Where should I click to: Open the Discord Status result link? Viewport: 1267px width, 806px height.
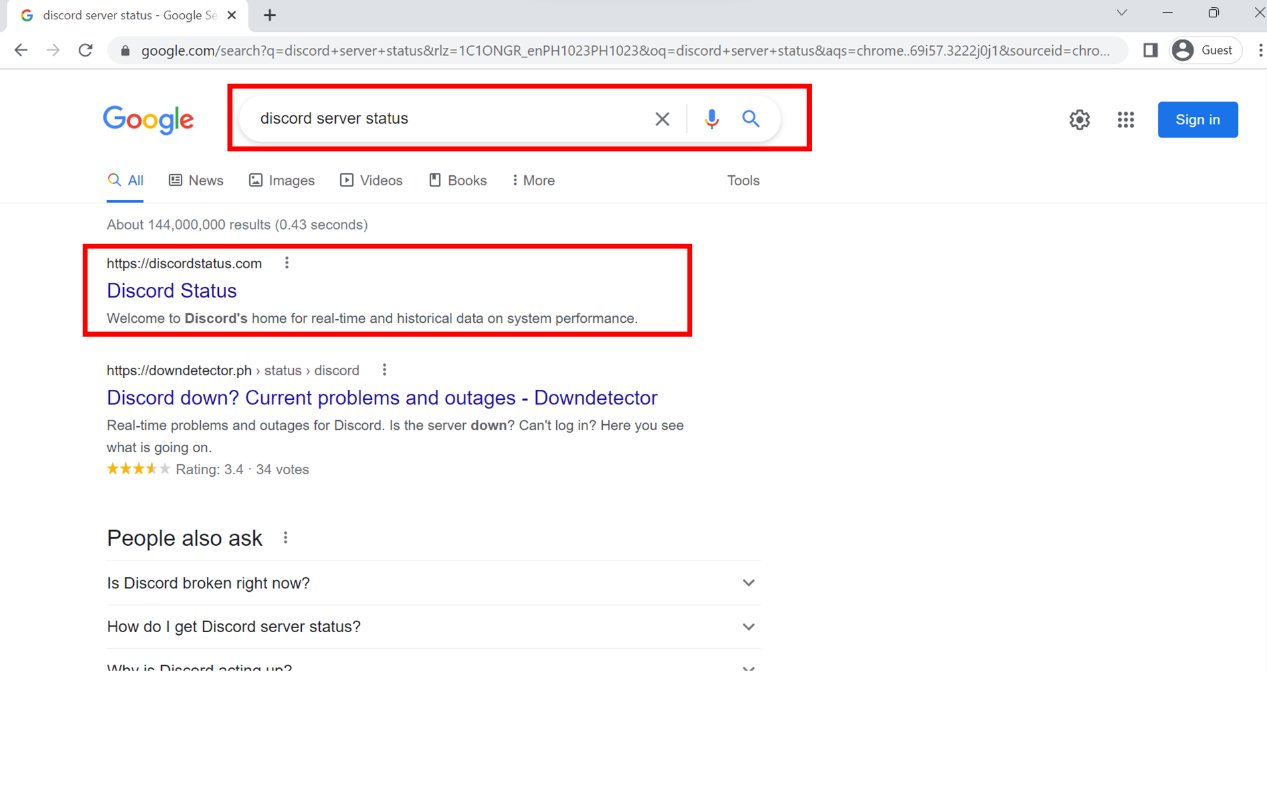pyautogui.click(x=172, y=291)
